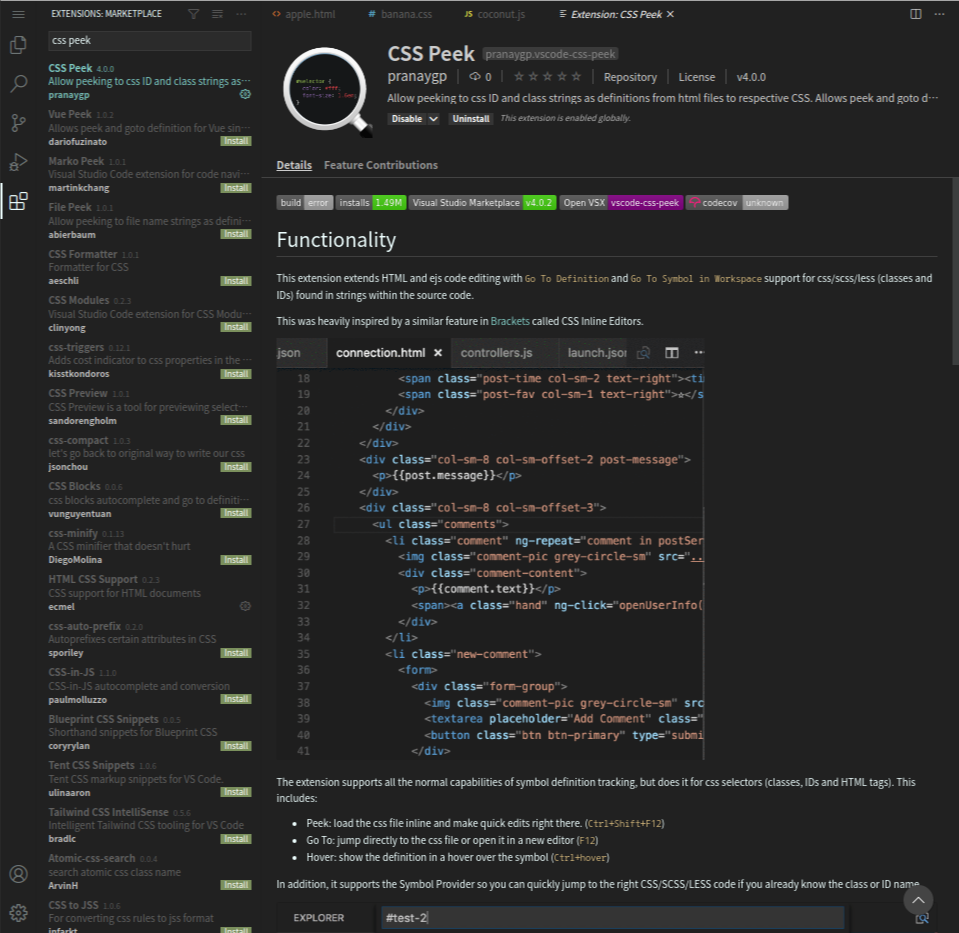The height and width of the screenshot is (933, 959).
Task: Click the pranaygp.vscode-css-peek identifier
Action: click(550, 54)
